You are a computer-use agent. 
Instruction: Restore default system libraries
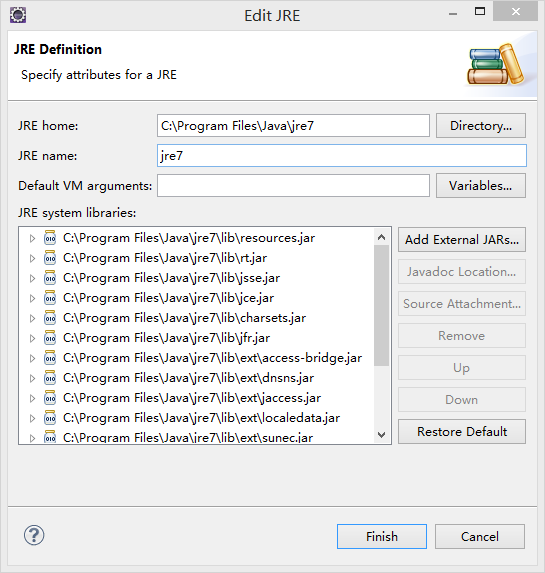coord(462,432)
